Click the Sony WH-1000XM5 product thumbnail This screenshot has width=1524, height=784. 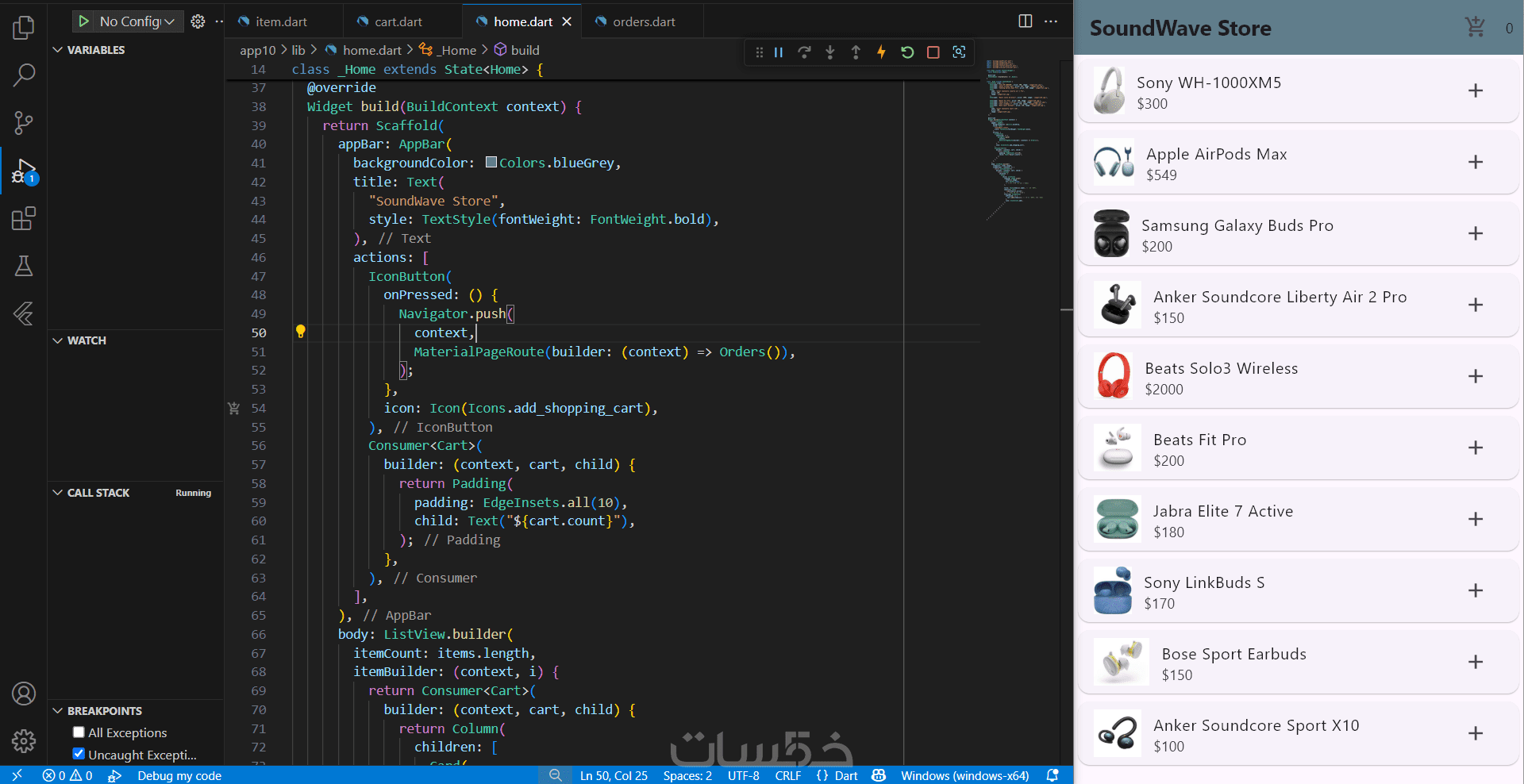point(1109,90)
